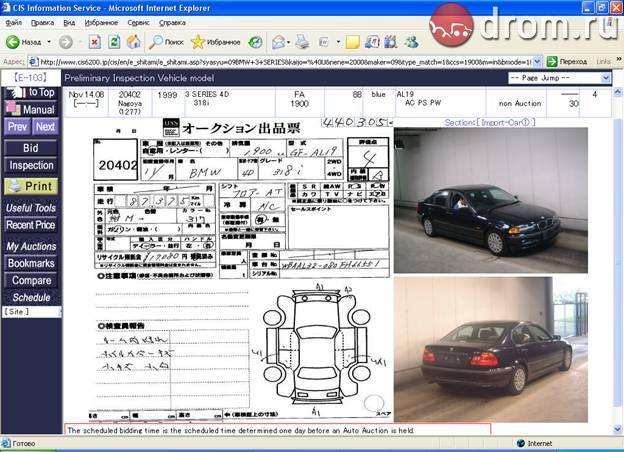
Task: Open Recent Price in sidebar
Action: coord(31,225)
